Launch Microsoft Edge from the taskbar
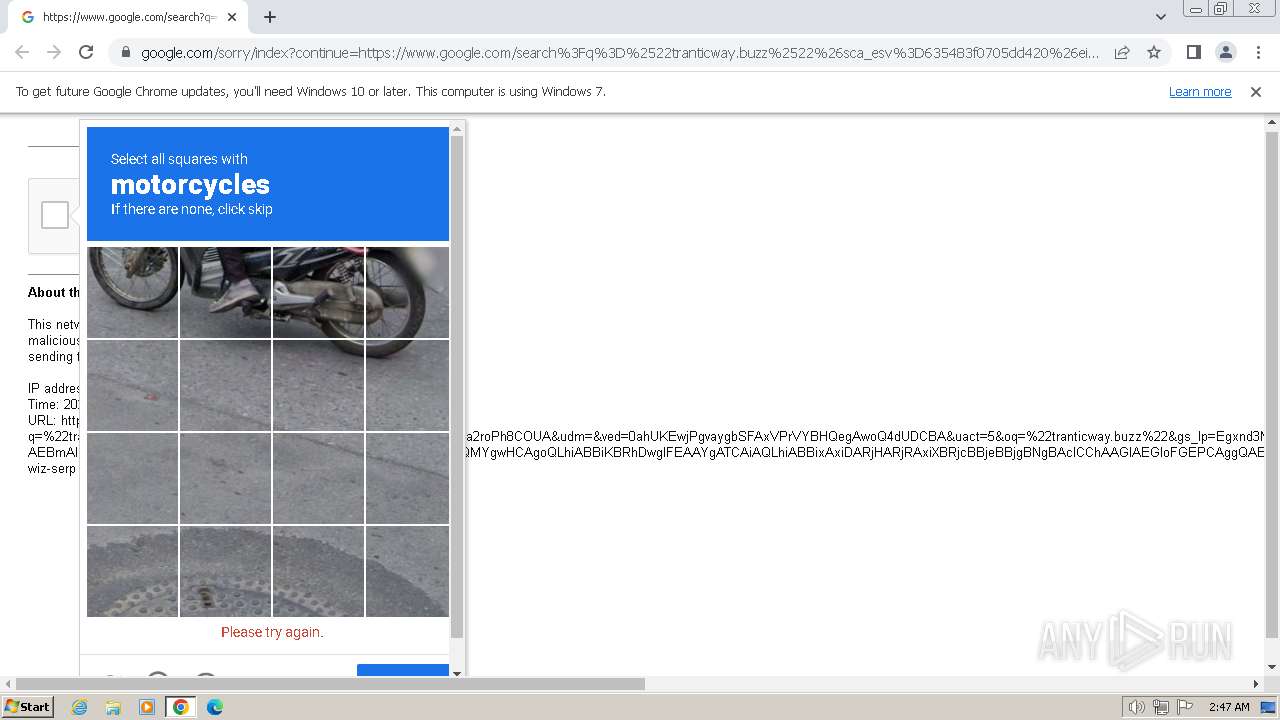The width and height of the screenshot is (1280, 720). (x=214, y=707)
